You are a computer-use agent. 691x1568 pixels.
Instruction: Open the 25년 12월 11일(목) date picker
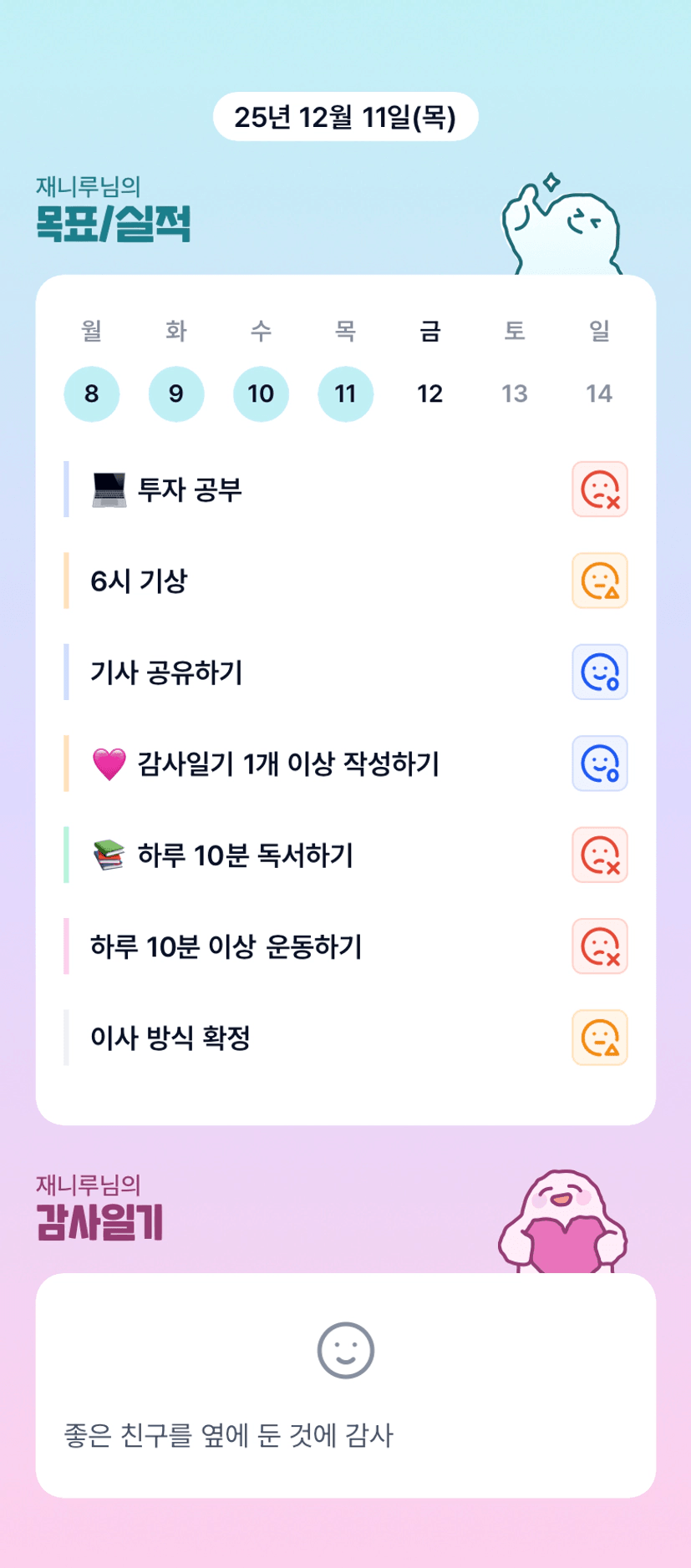(345, 117)
